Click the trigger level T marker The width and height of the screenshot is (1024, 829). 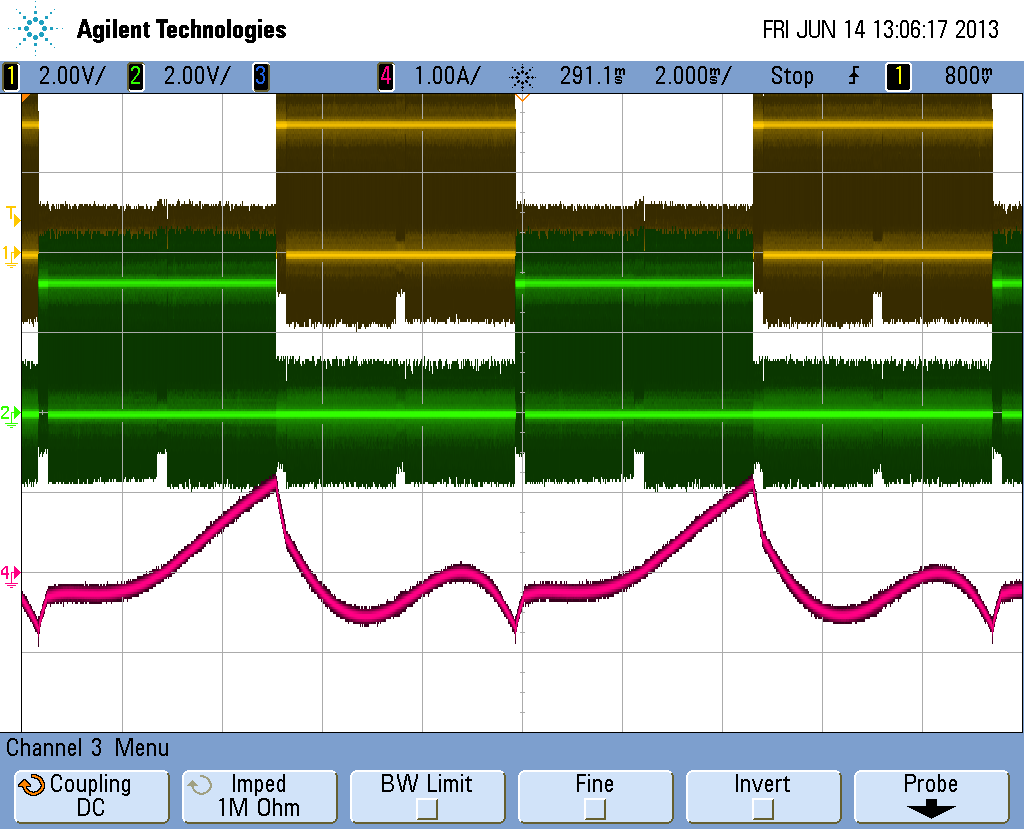tap(13, 216)
